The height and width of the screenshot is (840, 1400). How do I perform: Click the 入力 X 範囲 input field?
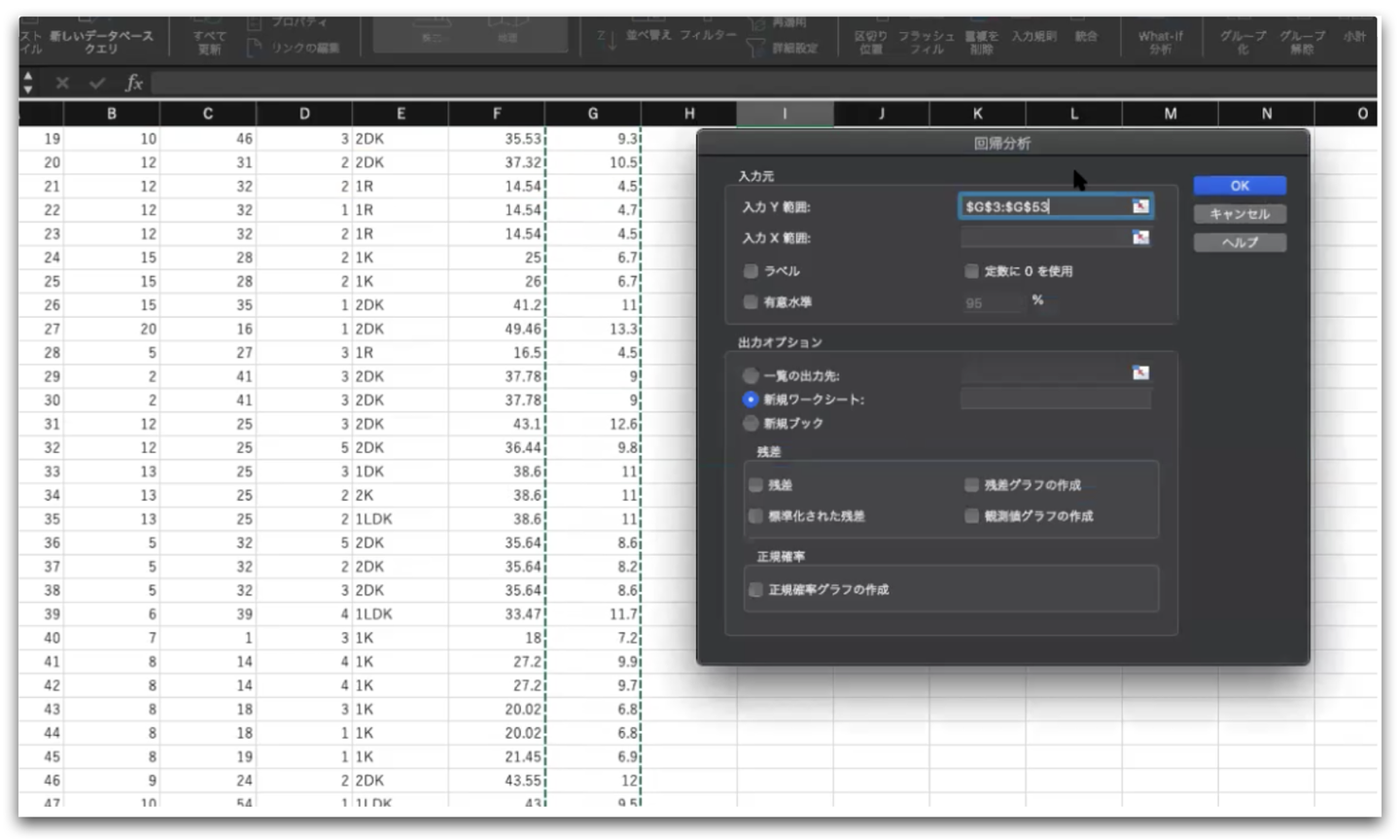click(1043, 237)
